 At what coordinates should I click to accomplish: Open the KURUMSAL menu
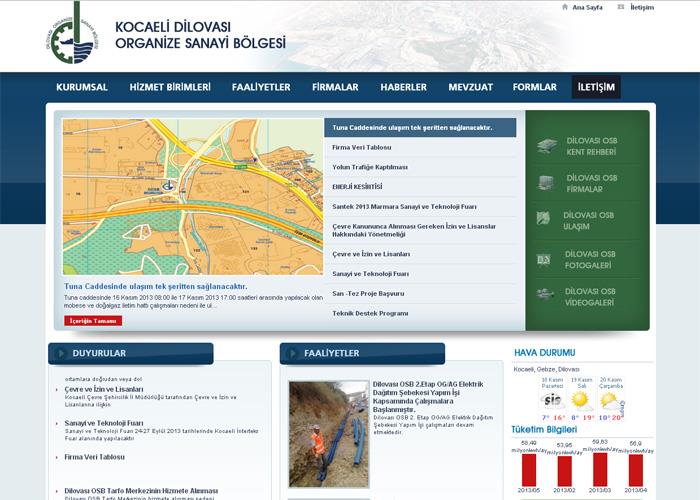(82, 87)
